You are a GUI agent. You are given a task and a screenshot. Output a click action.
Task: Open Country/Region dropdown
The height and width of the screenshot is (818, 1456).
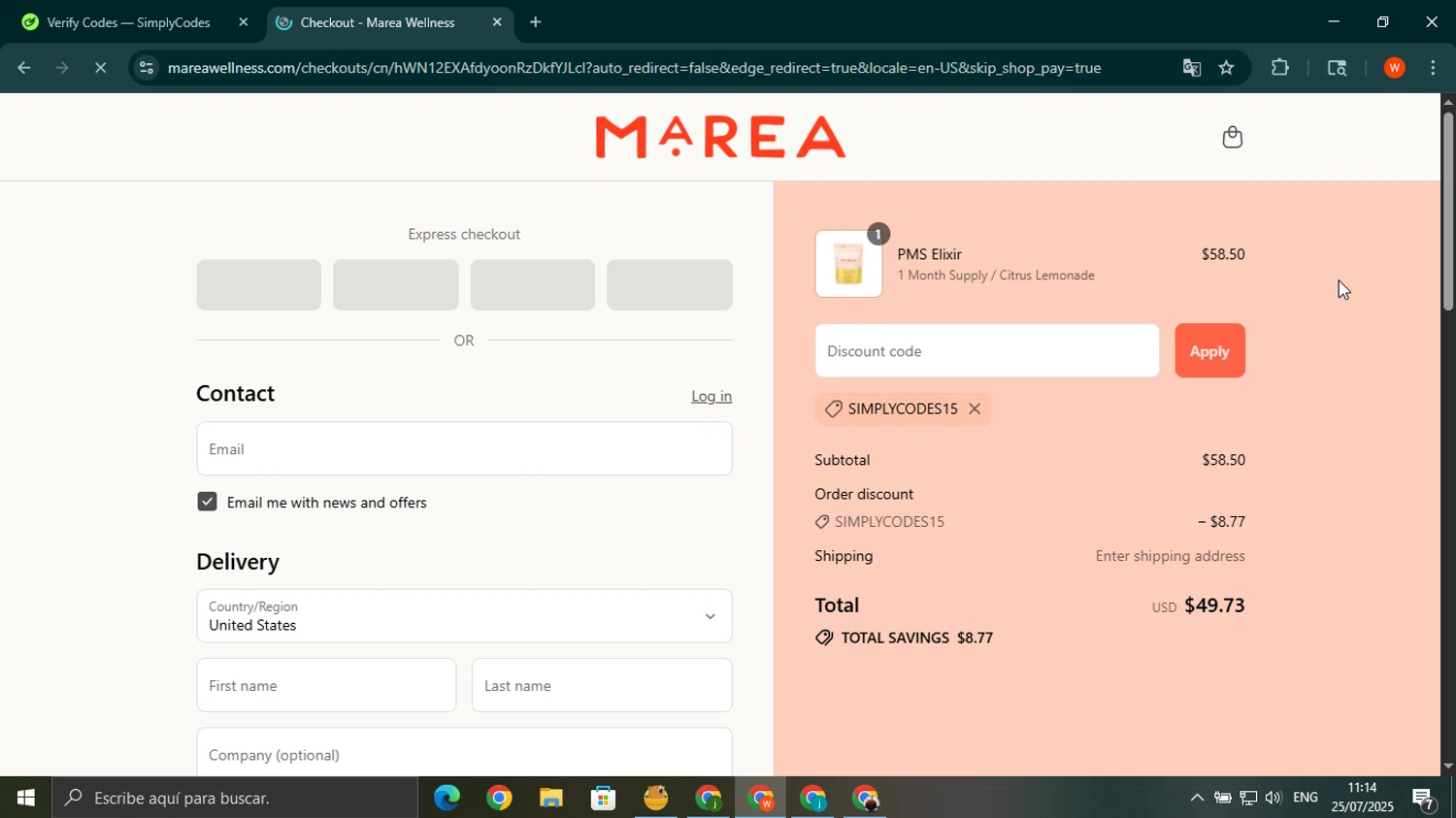pos(464,615)
